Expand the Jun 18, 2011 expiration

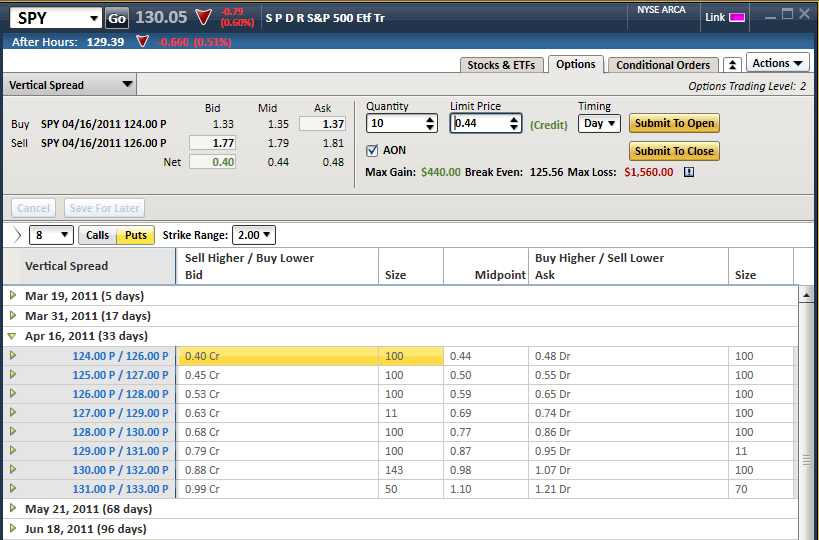pos(13,528)
